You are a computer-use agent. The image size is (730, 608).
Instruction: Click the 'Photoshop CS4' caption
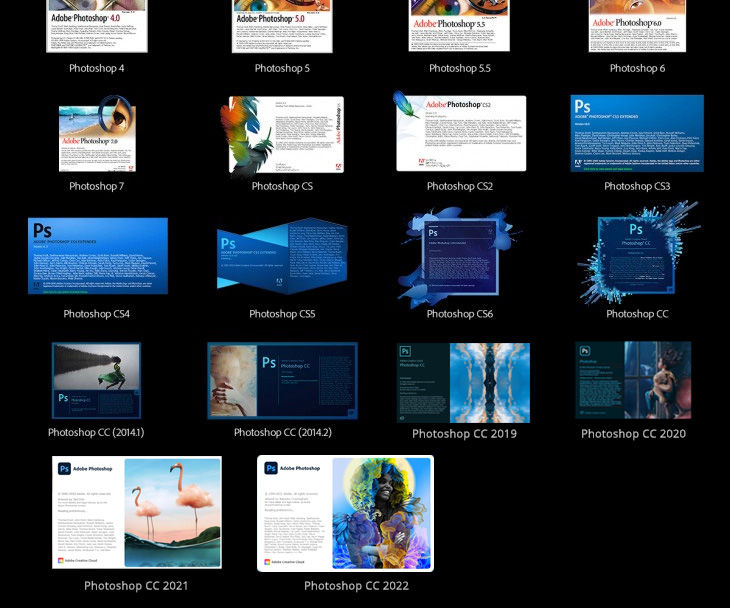click(x=97, y=314)
